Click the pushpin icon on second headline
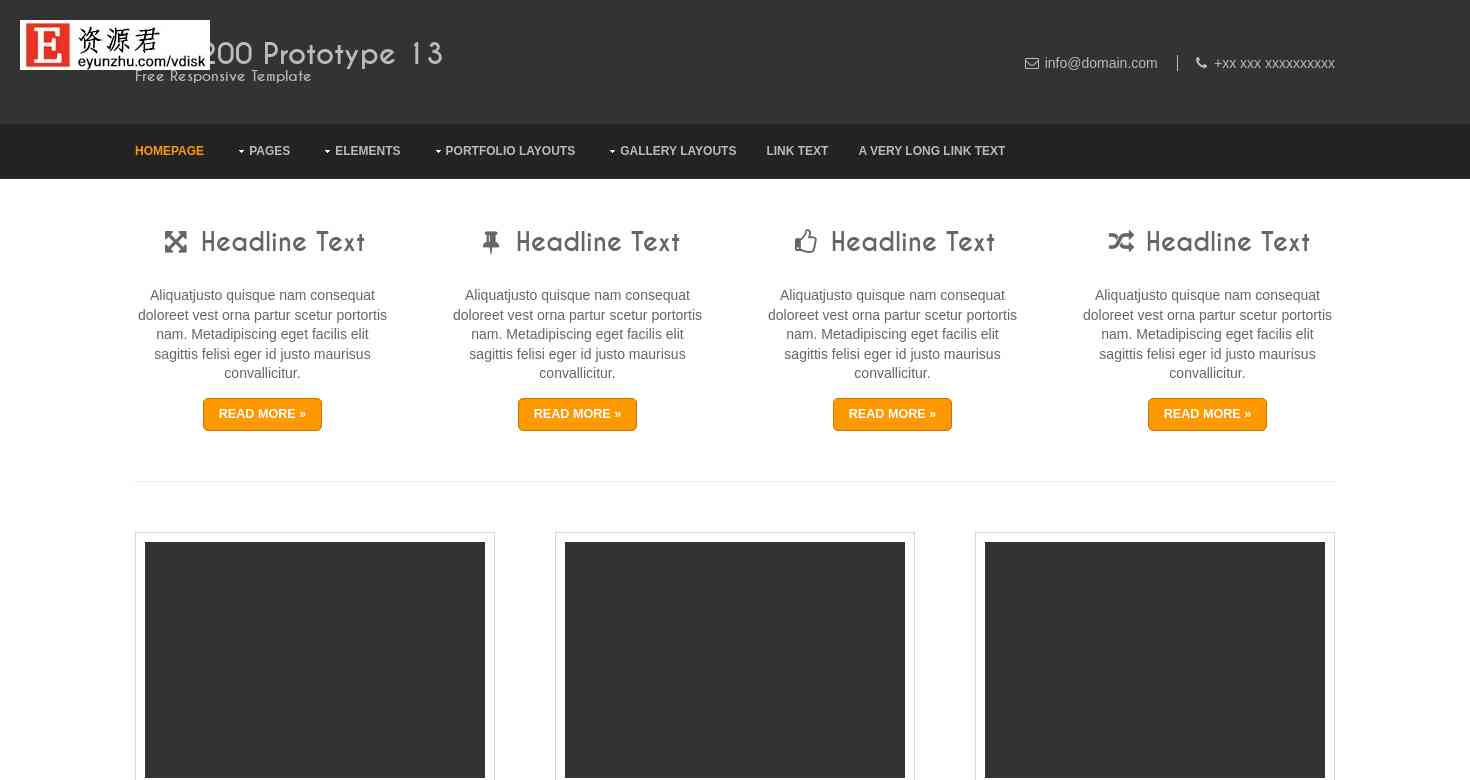The image size is (1470, 780). click(x=491, y=242)
